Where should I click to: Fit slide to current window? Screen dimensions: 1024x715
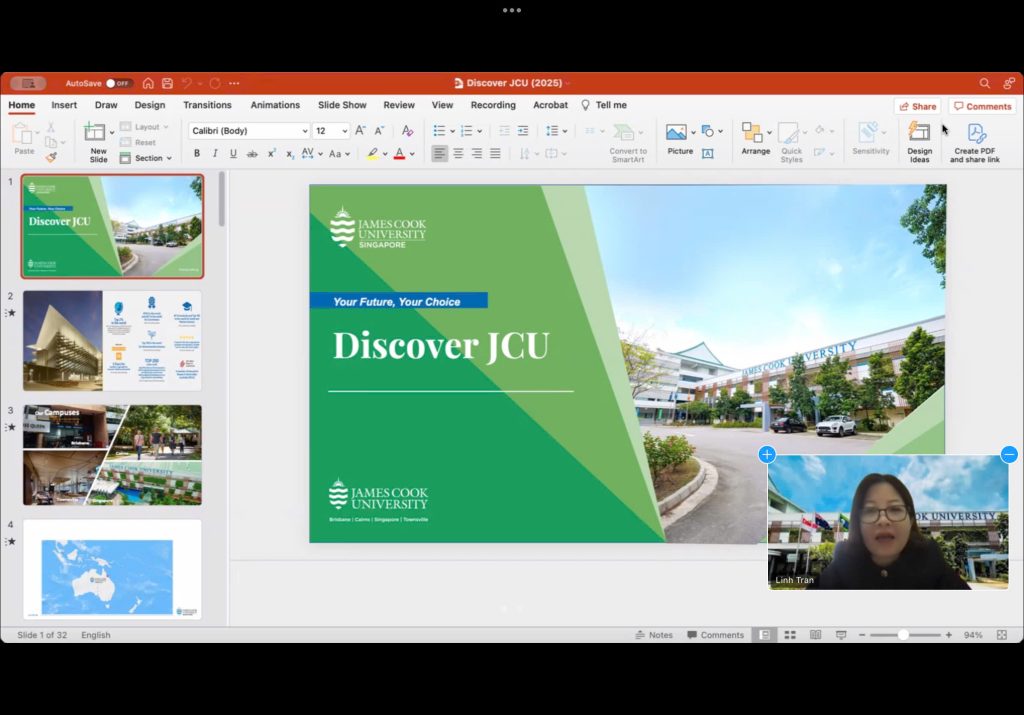[x=1002, y=635]
